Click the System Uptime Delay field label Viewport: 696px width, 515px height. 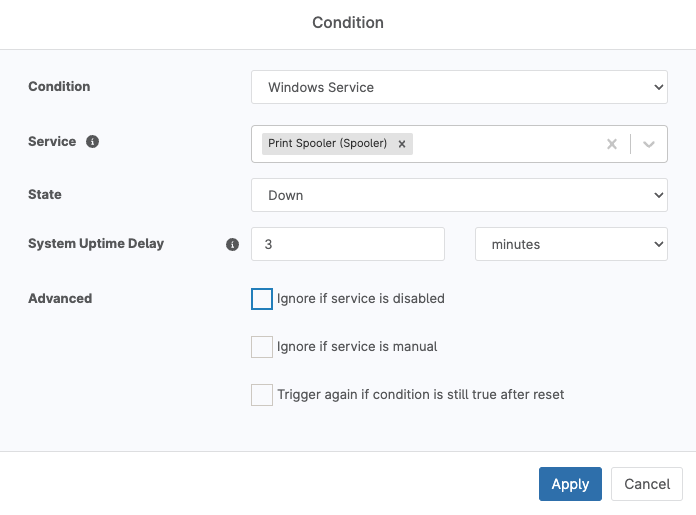pos(96,243)
